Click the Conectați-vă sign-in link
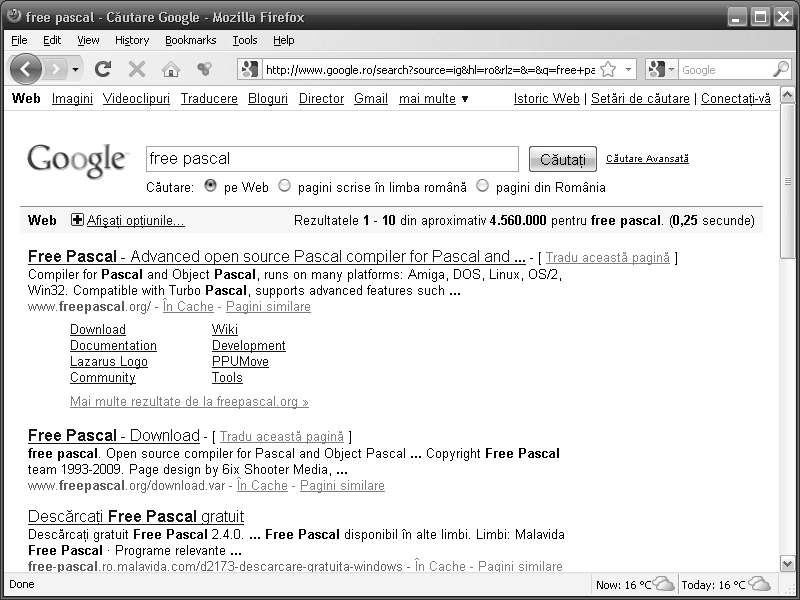The height and width of the screenshot is (600, 800). click(736, 98)
